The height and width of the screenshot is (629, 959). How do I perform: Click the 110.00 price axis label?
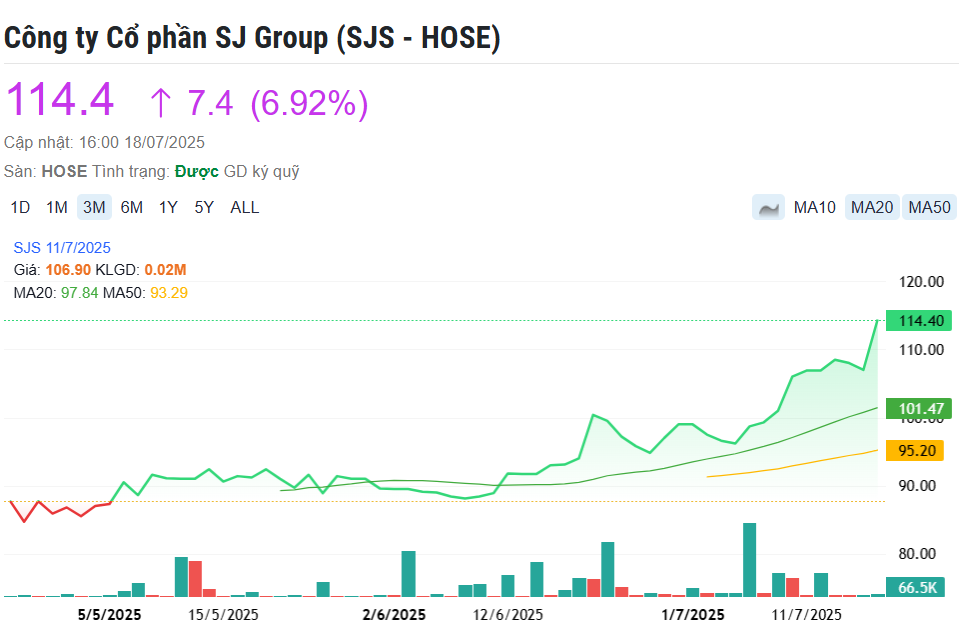pyautogui.click(x=922, y=350)
